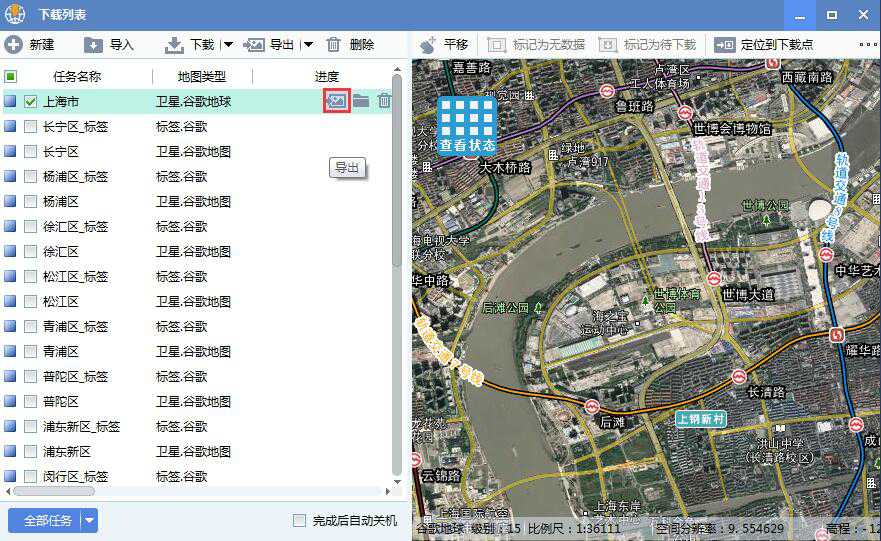Click the Delete (删除) trash icon in toolbar
This screenshot has height=541, width=881.
pyautogui.click(x=333, y=44)
